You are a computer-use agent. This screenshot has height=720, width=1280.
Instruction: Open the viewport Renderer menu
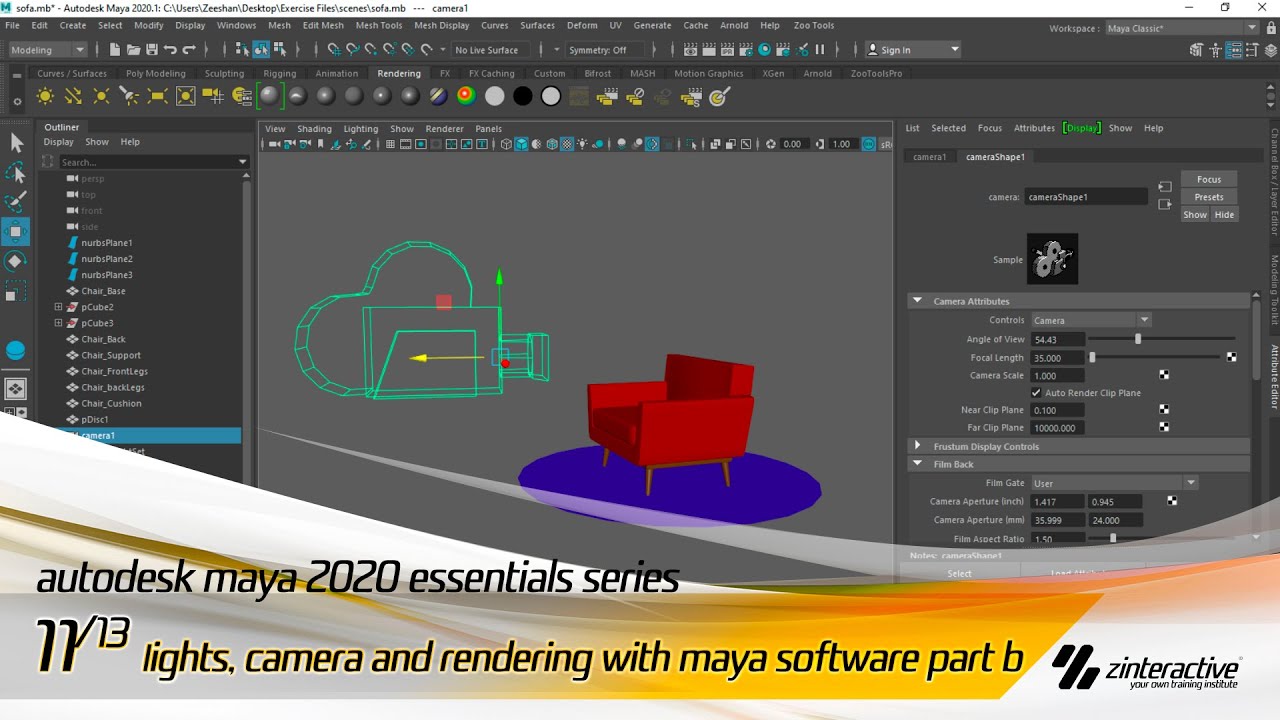point(445,128)
